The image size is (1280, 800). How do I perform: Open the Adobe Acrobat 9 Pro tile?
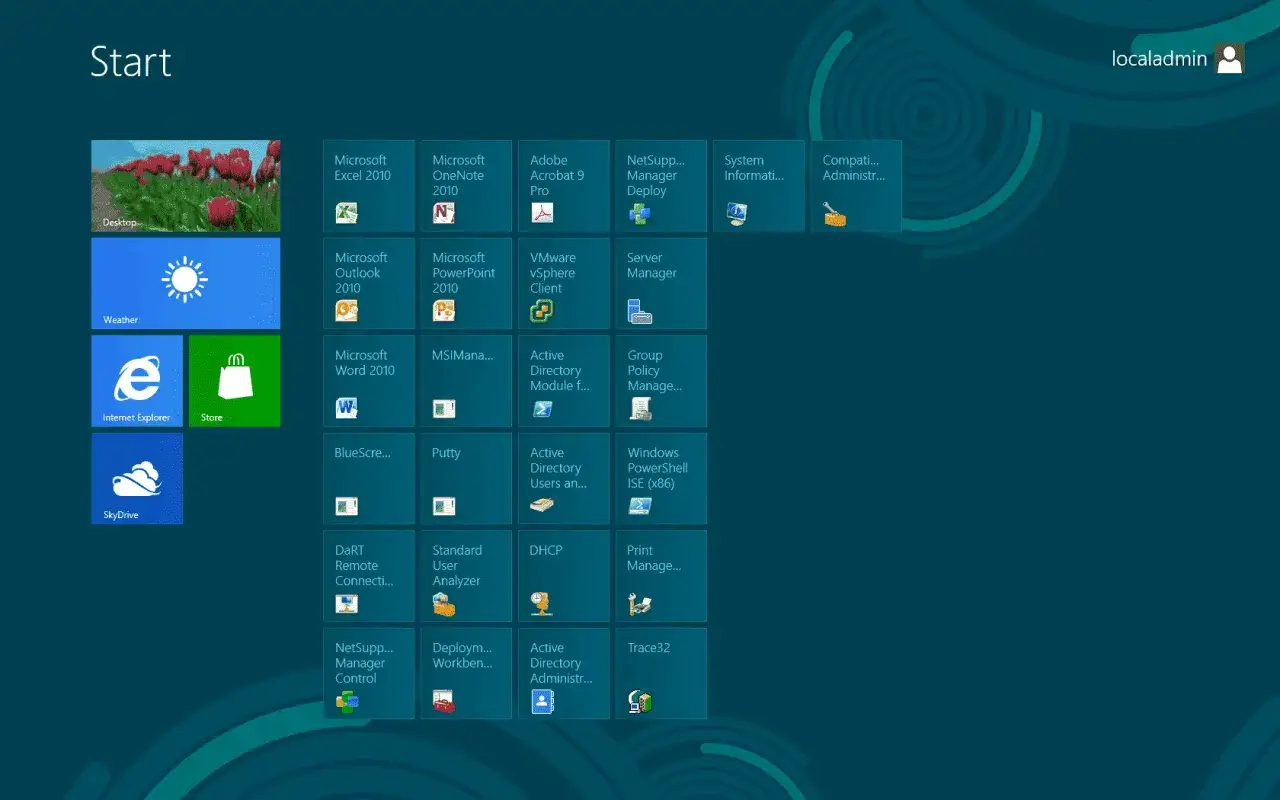(564, 186)
